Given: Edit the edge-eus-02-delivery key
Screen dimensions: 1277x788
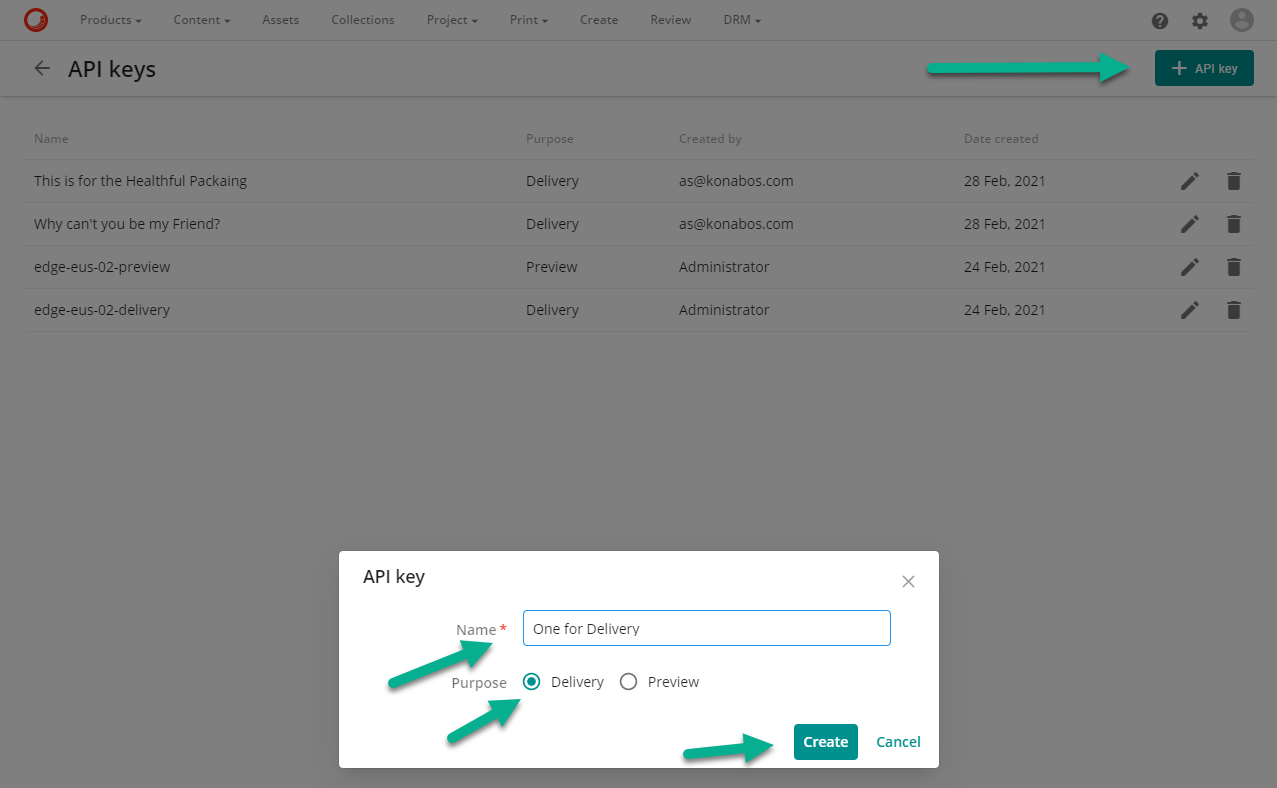Looking at the screenshot, I should [x=1190, y=310].
